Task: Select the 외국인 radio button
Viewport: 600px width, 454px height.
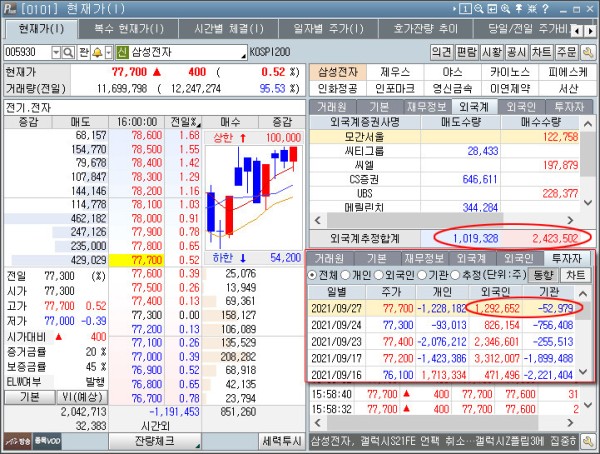Action: point(378,275)
